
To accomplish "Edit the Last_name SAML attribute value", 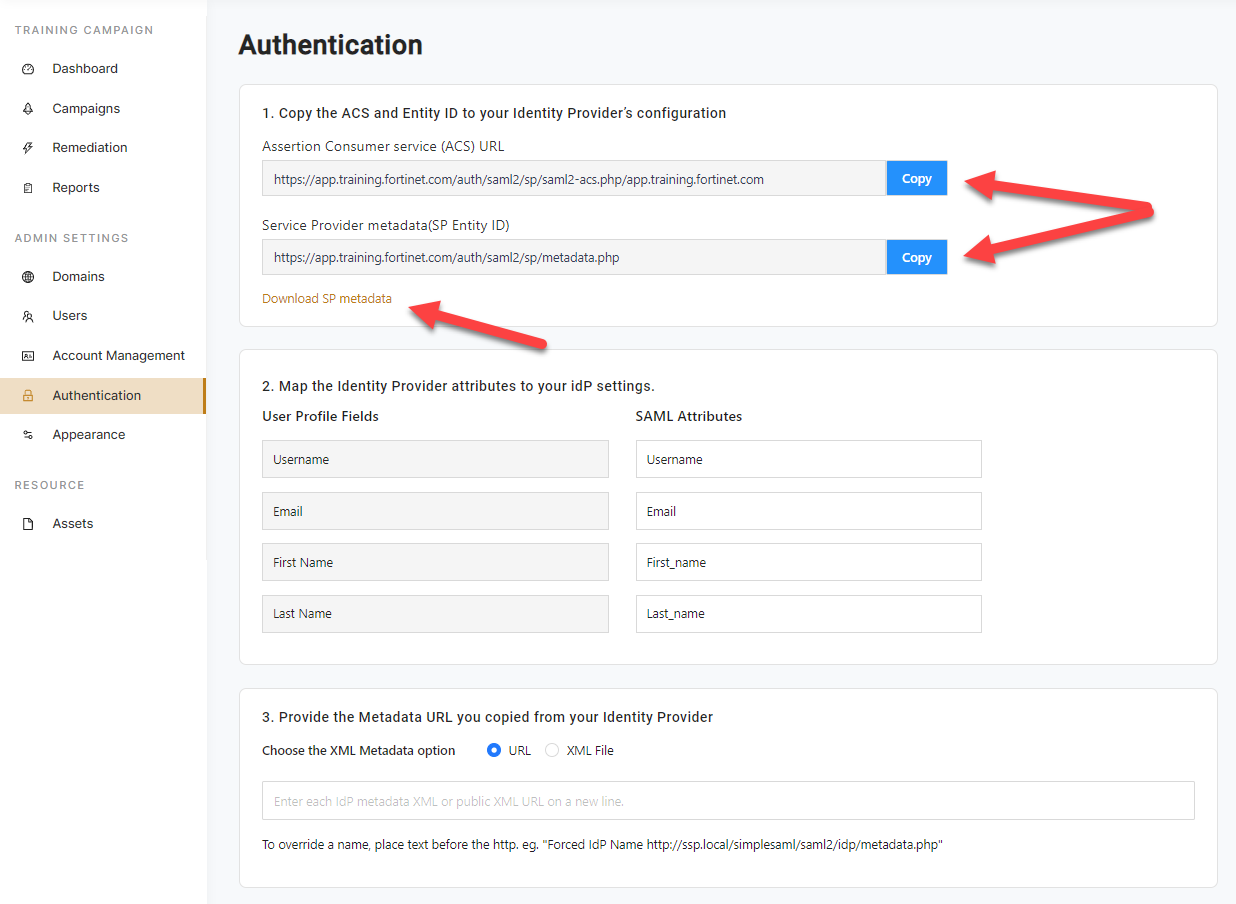I will (x=808, y=613).
